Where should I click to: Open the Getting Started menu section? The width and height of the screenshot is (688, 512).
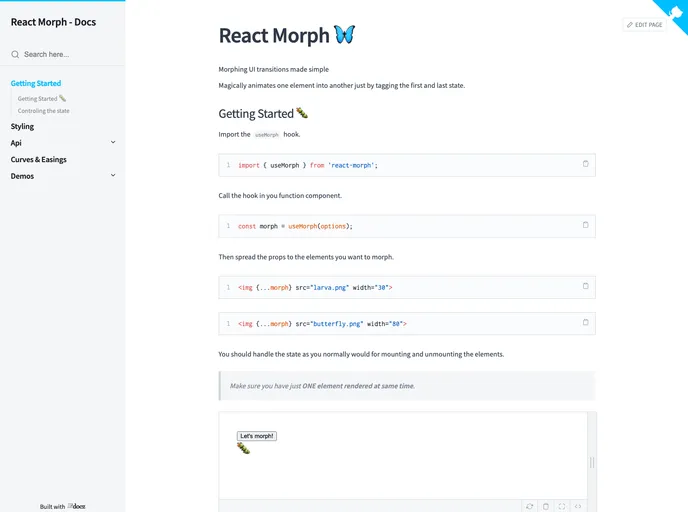[x=36, y=83]
